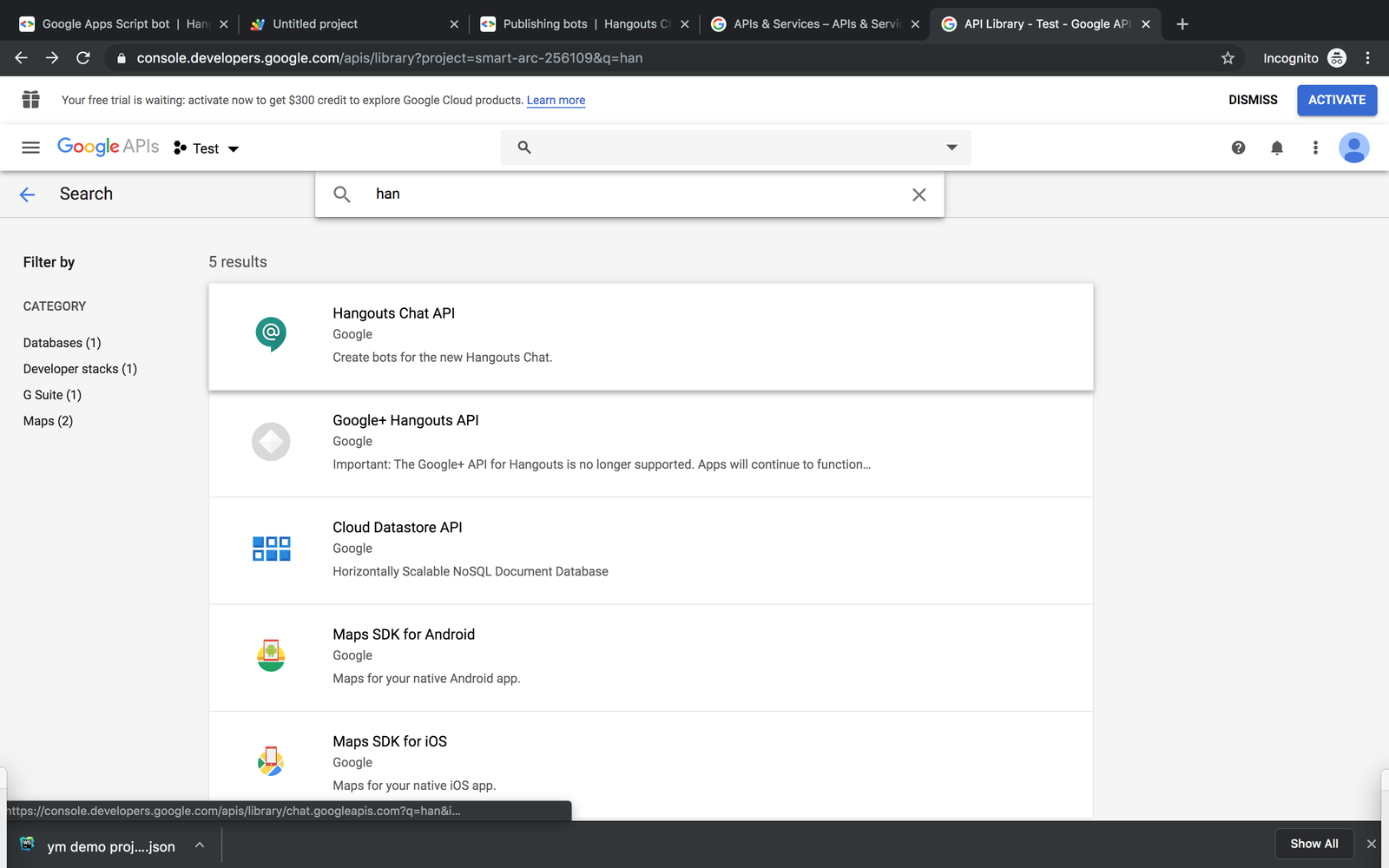The height and width of the screenshot is (868, 1389).
Task: Open the notifications bell
Action: pos(1277,148)
